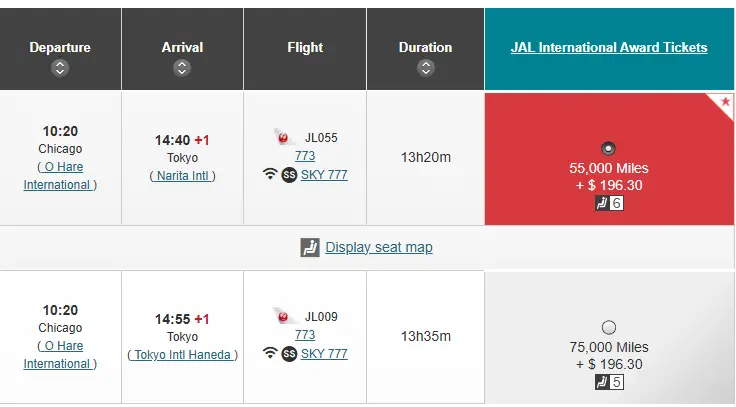Click the 6 seats remaining indicator
The width and height of the screenshot is (736, 407).
[609, 203]
